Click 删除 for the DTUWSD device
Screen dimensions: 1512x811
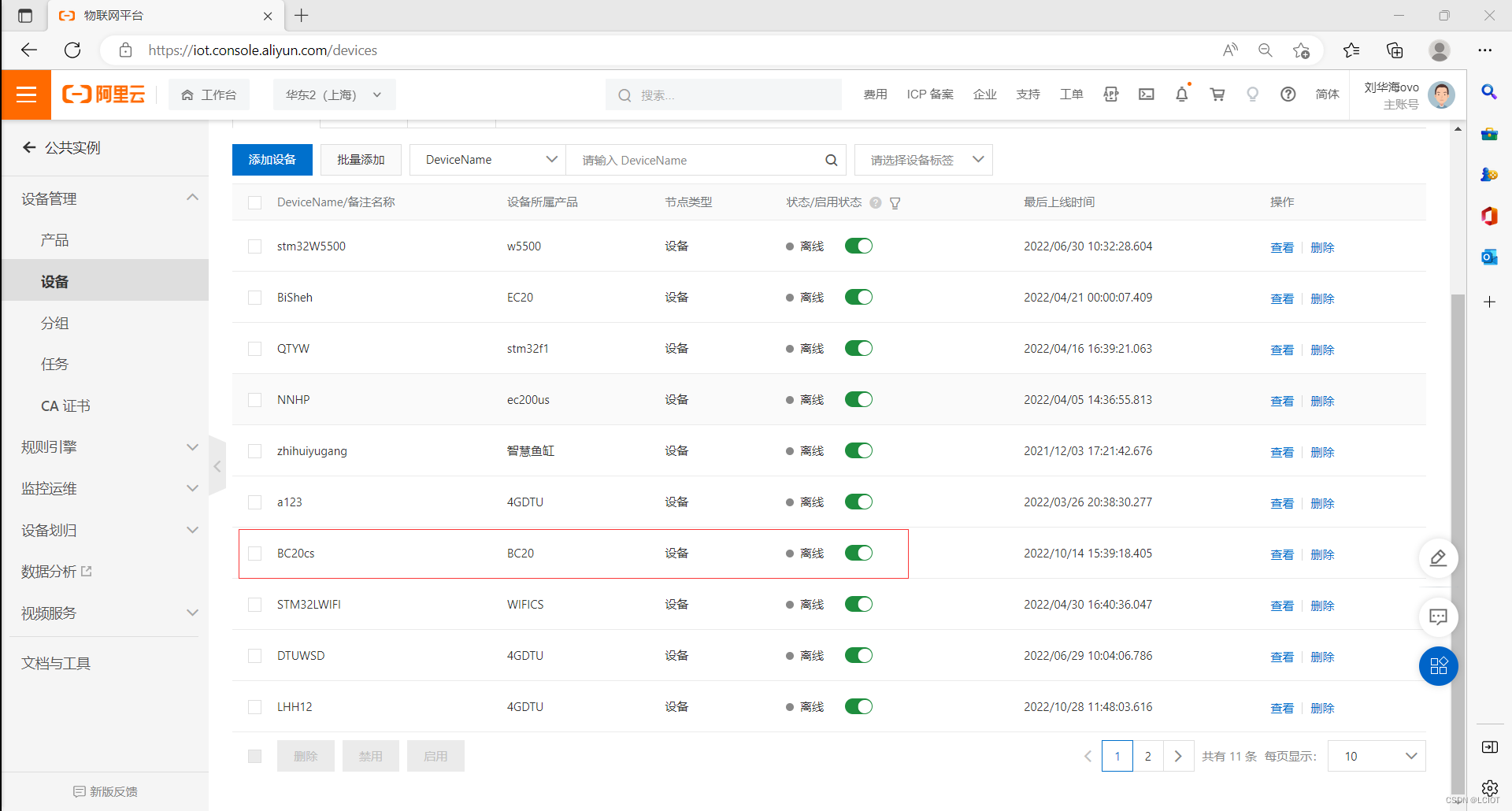pyautogui.click(x=1322, y=657)
